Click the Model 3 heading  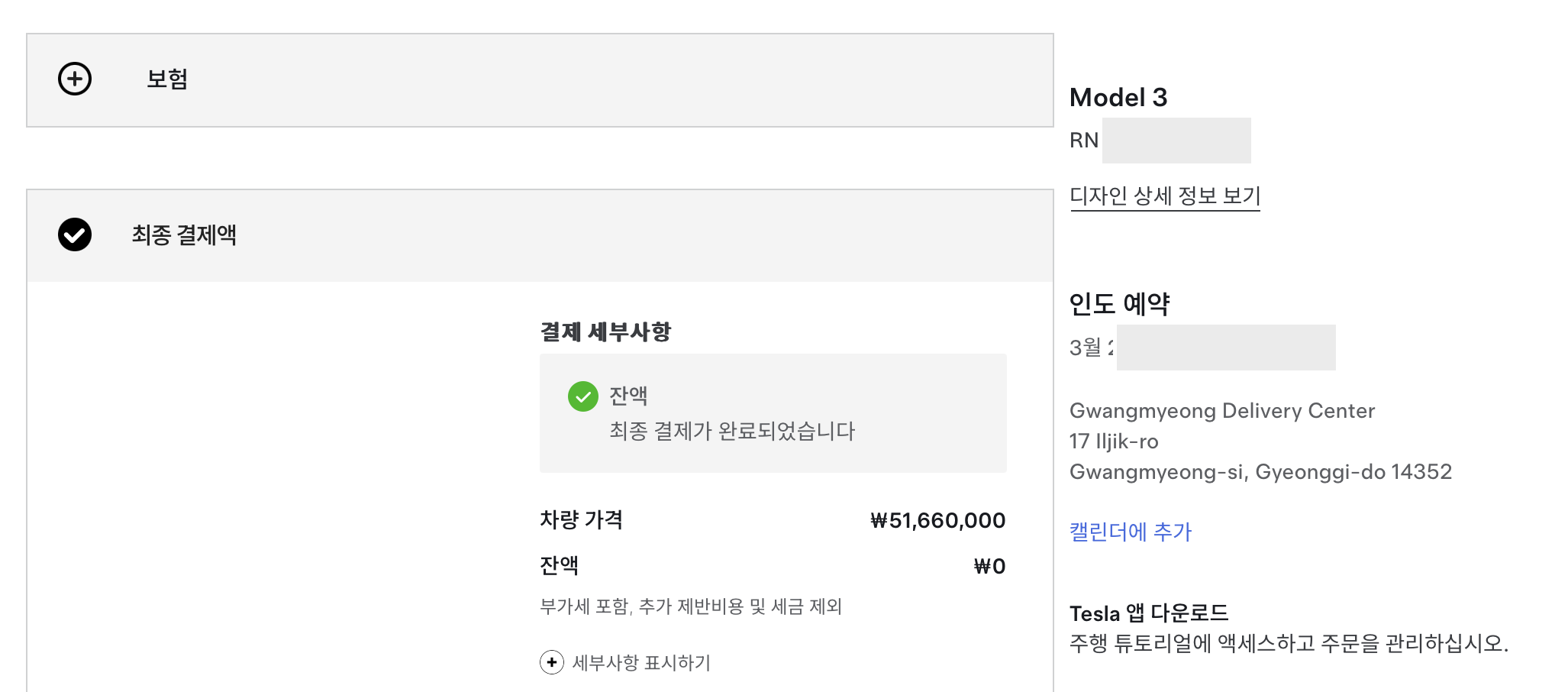[x=1118, y=98]
